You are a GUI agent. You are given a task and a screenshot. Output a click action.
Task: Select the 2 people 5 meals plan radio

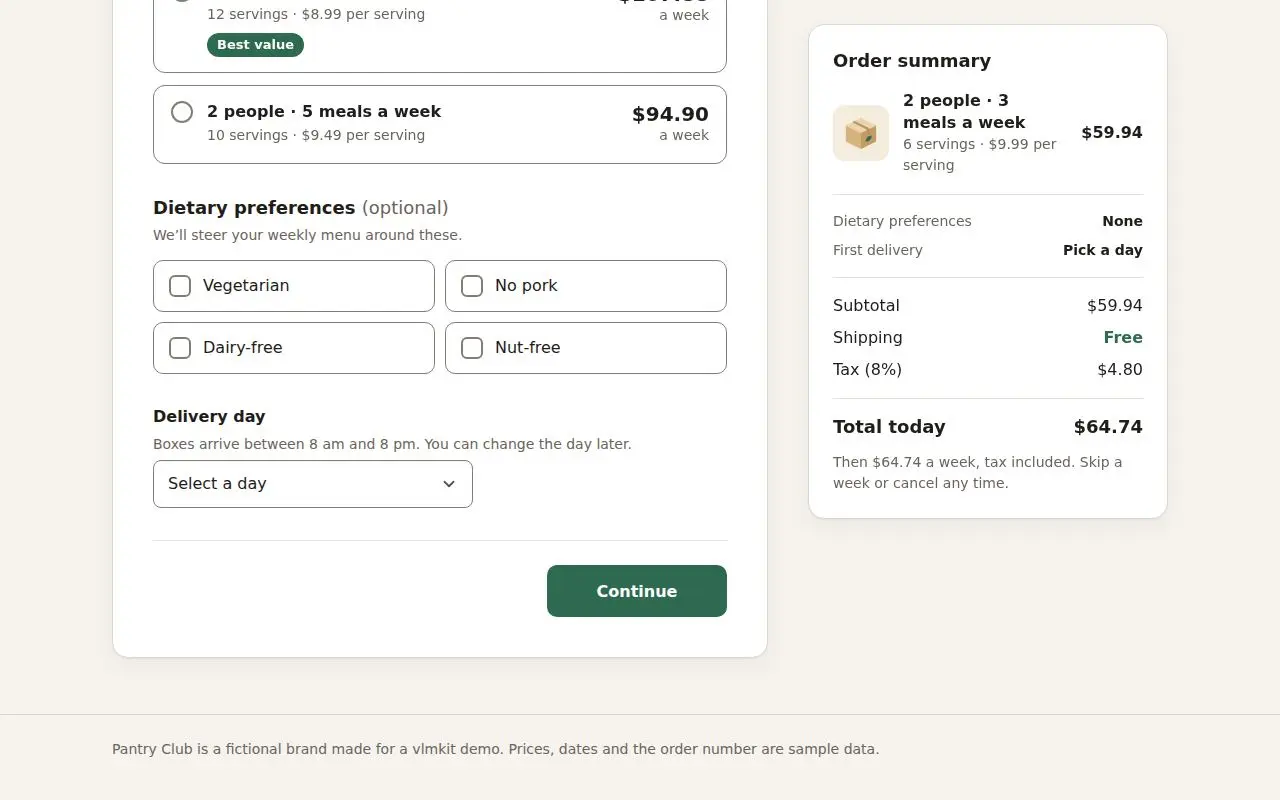182,112
